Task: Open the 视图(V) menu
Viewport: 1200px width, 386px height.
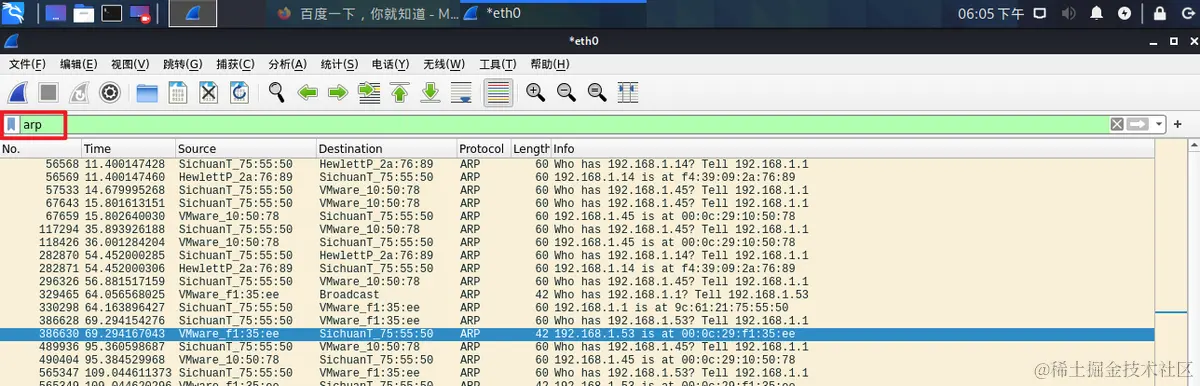Action: pos(130,64)
